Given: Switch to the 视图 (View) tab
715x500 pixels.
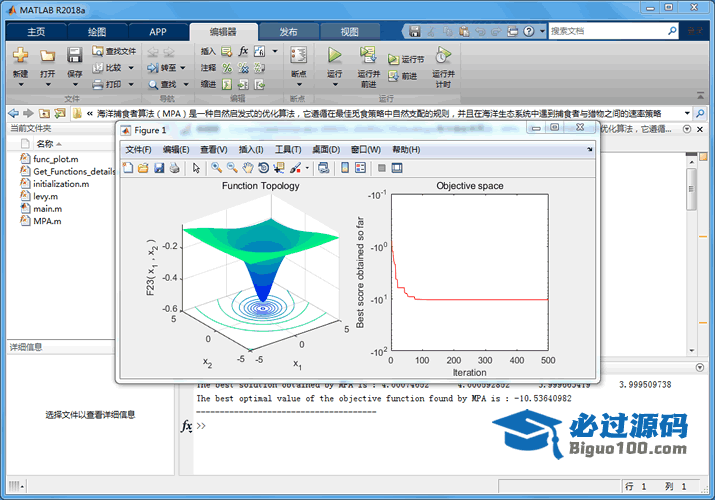Looking at the screenshot, I should pos(350,32).
